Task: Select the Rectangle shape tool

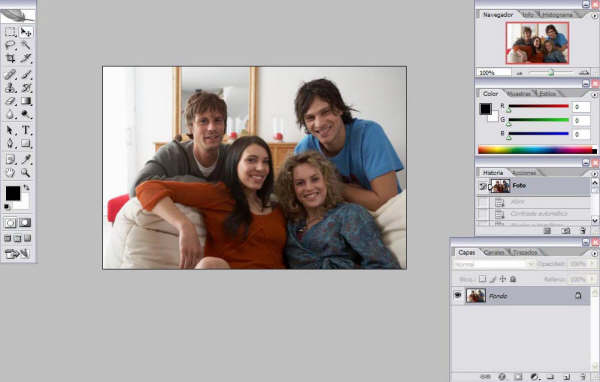Action: 26,144
